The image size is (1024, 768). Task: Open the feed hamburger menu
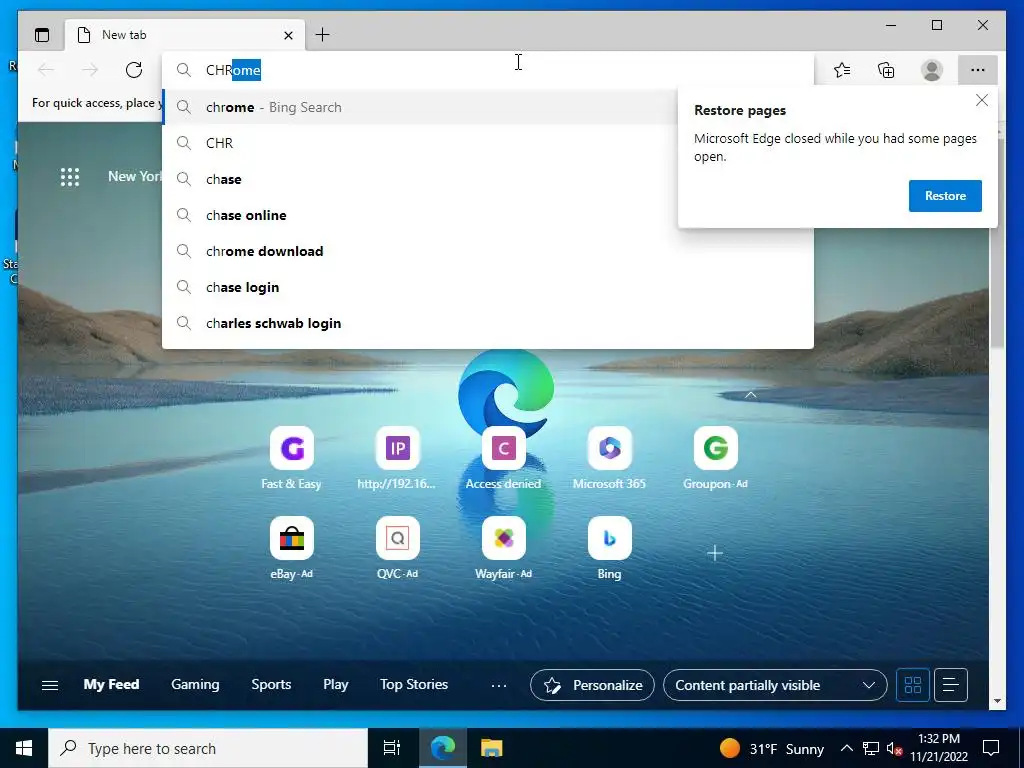pyautogui.click(x=50, y=685)
